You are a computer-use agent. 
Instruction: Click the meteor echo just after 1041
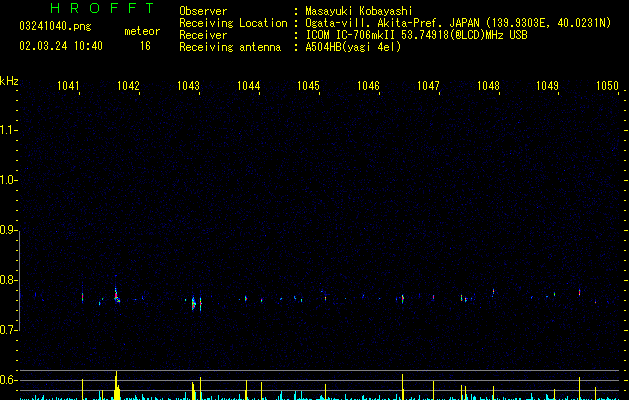(x=83, y=297)
